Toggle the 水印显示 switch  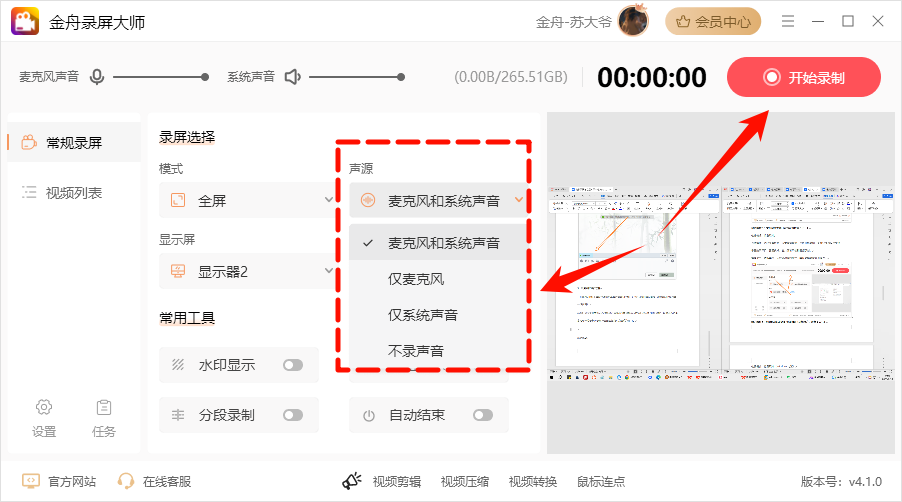293,365
